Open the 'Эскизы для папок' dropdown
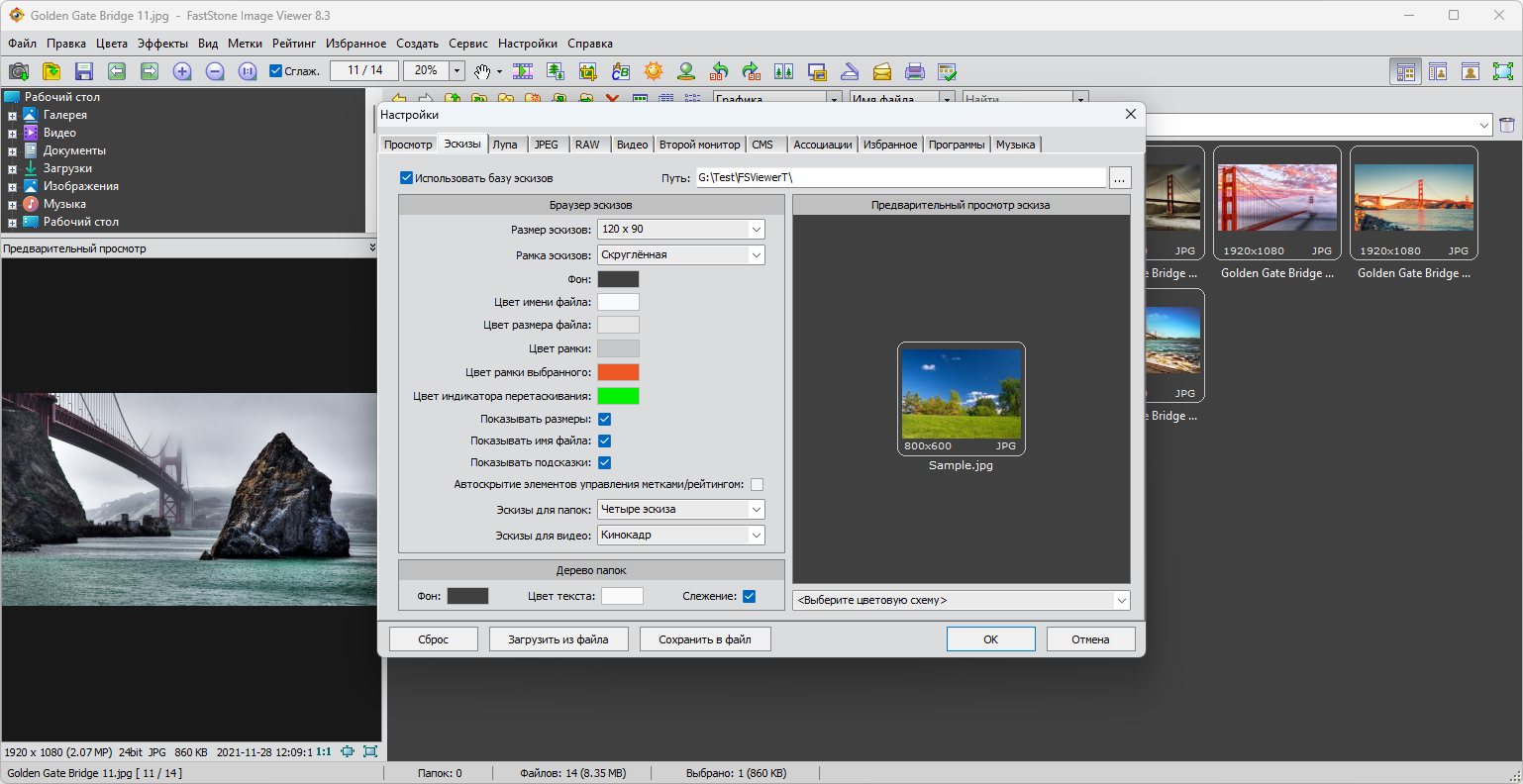Viewport: 1523px width, 784px height. [x=681, y=509]
